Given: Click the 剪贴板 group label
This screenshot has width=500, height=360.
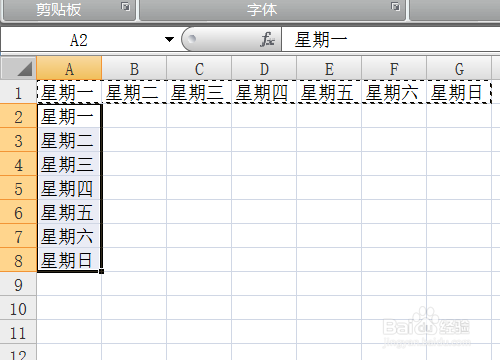Looking at the screenshot, I should click(x=59, y=9).
